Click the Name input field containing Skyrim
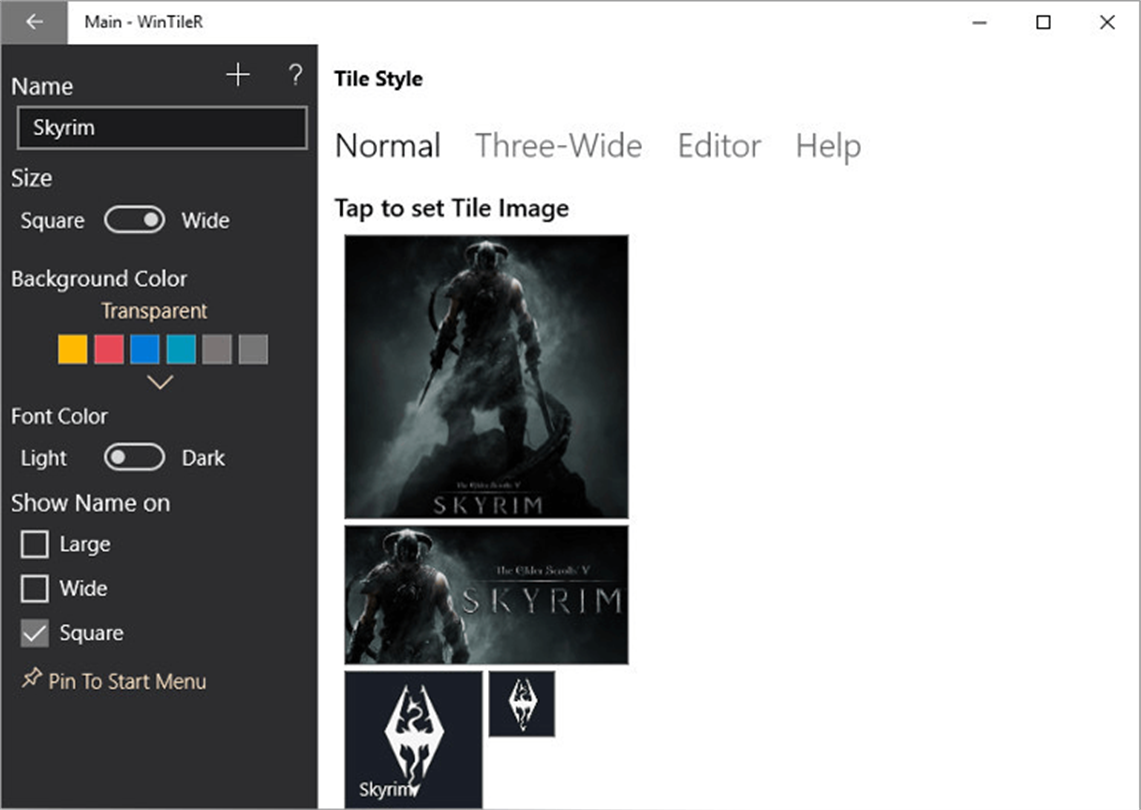1141x810 pixels. [x=162, y=128]
